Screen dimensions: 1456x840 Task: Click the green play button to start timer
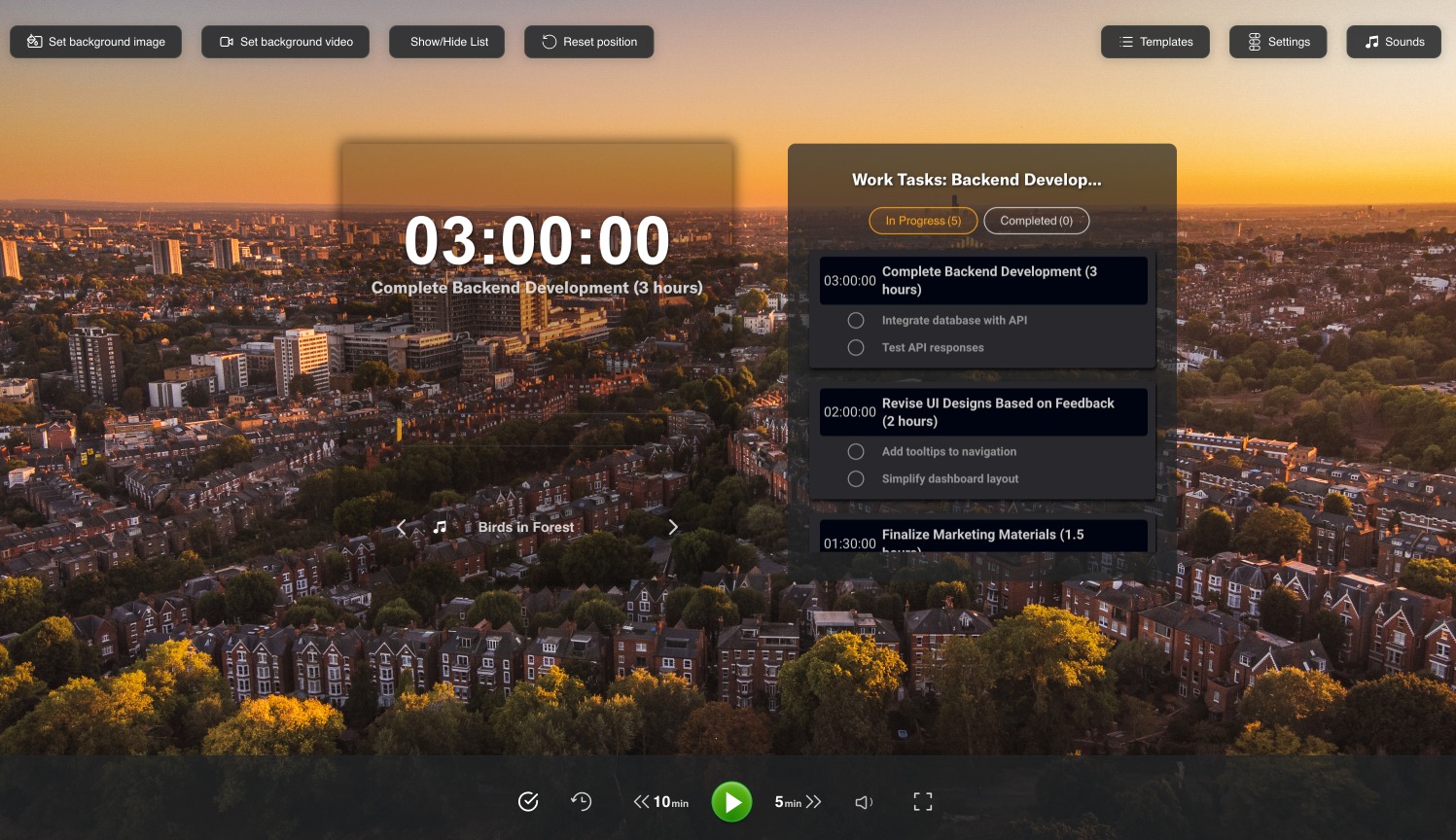pyautogui.click(x=731, y=802)
